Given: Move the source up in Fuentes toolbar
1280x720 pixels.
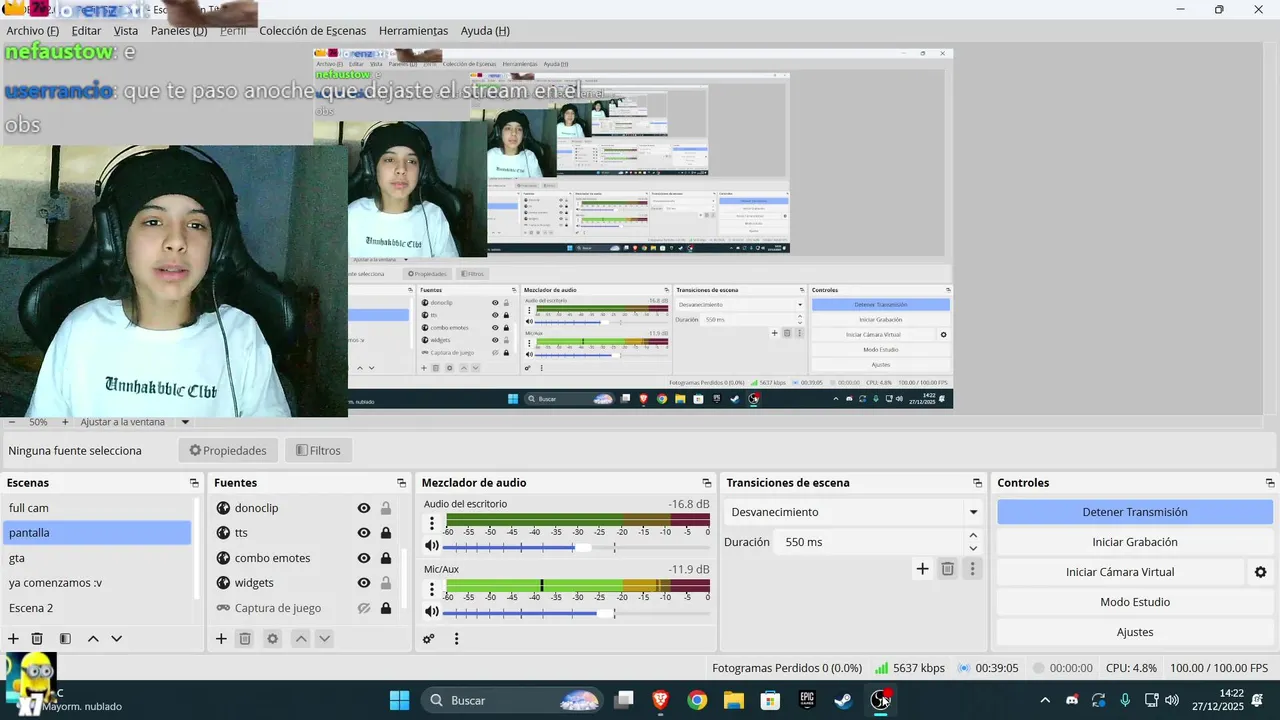Looking at the screenshot, I should 300,638.
